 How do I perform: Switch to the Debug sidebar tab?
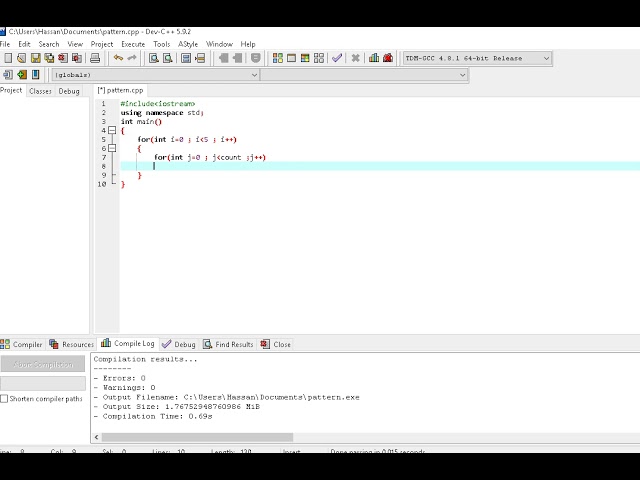pos(69,91)
